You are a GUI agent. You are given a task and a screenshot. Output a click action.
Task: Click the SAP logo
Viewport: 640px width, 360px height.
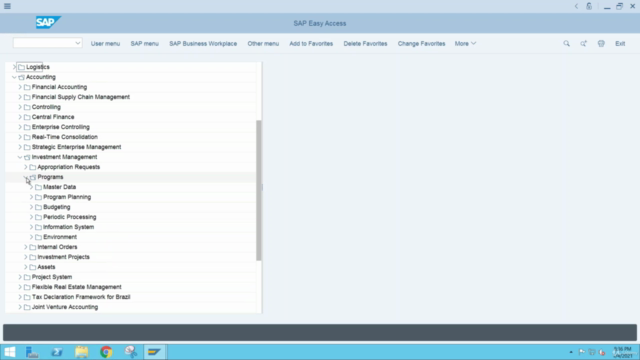pyautogui.click(x=48, y=22)
